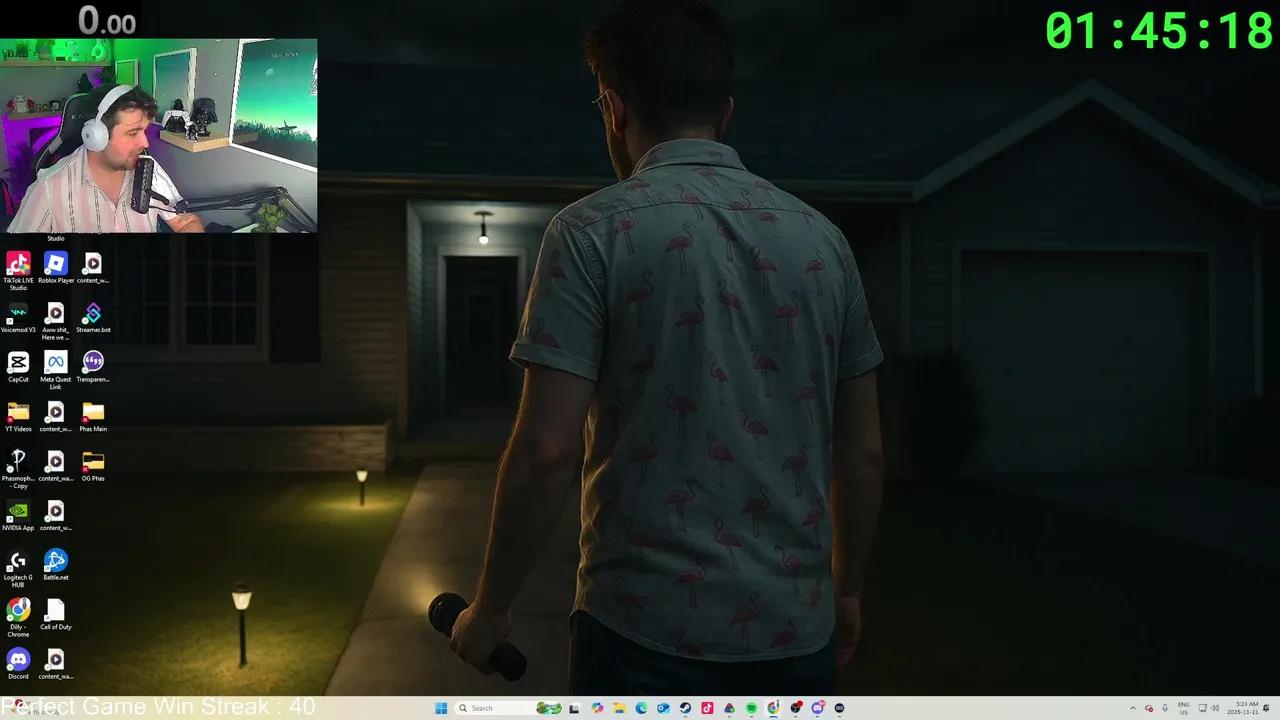This screenshot has height=720, width=1280.
Task: Launch Voicemod V3
Action: 18,313
